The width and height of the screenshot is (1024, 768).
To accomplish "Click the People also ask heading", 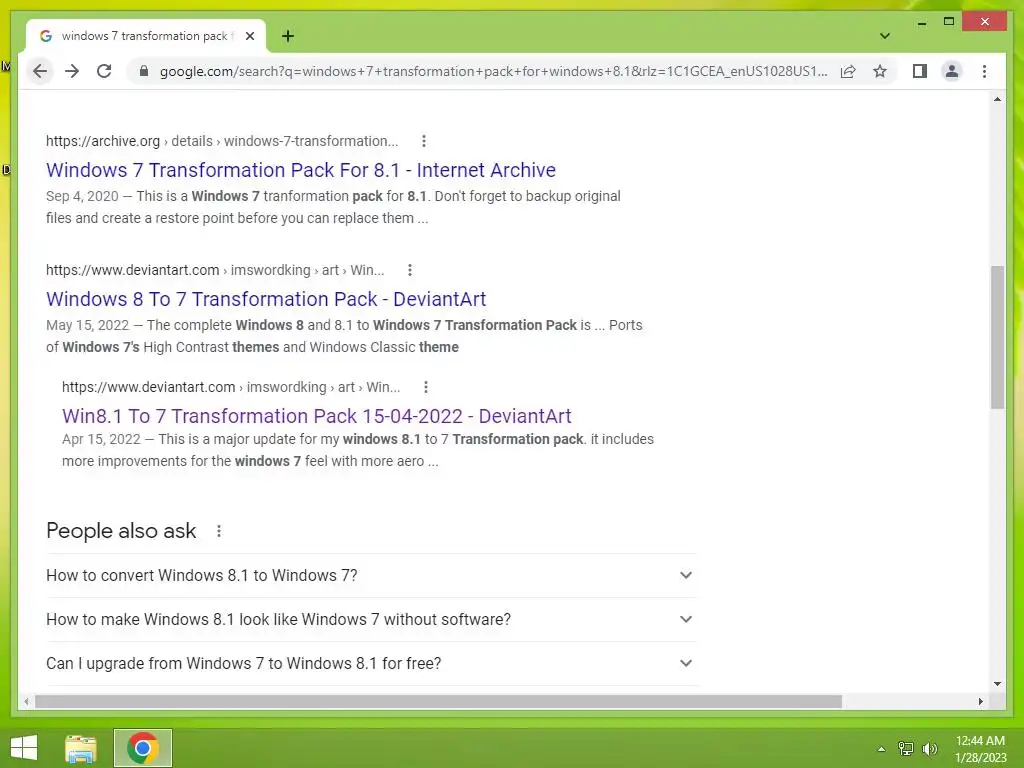I will 121,531.
